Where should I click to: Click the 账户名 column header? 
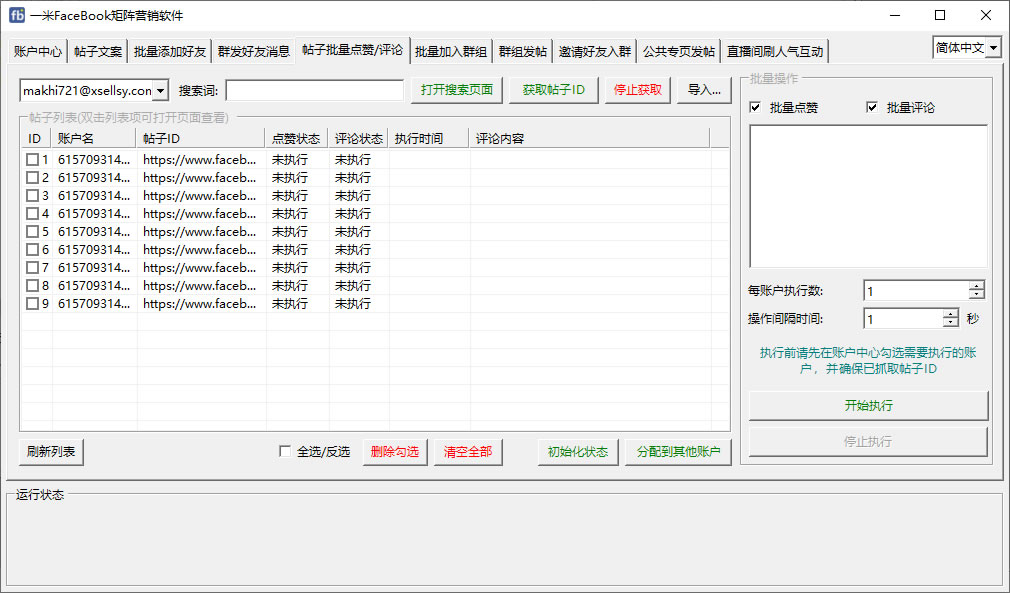point(94,138)
